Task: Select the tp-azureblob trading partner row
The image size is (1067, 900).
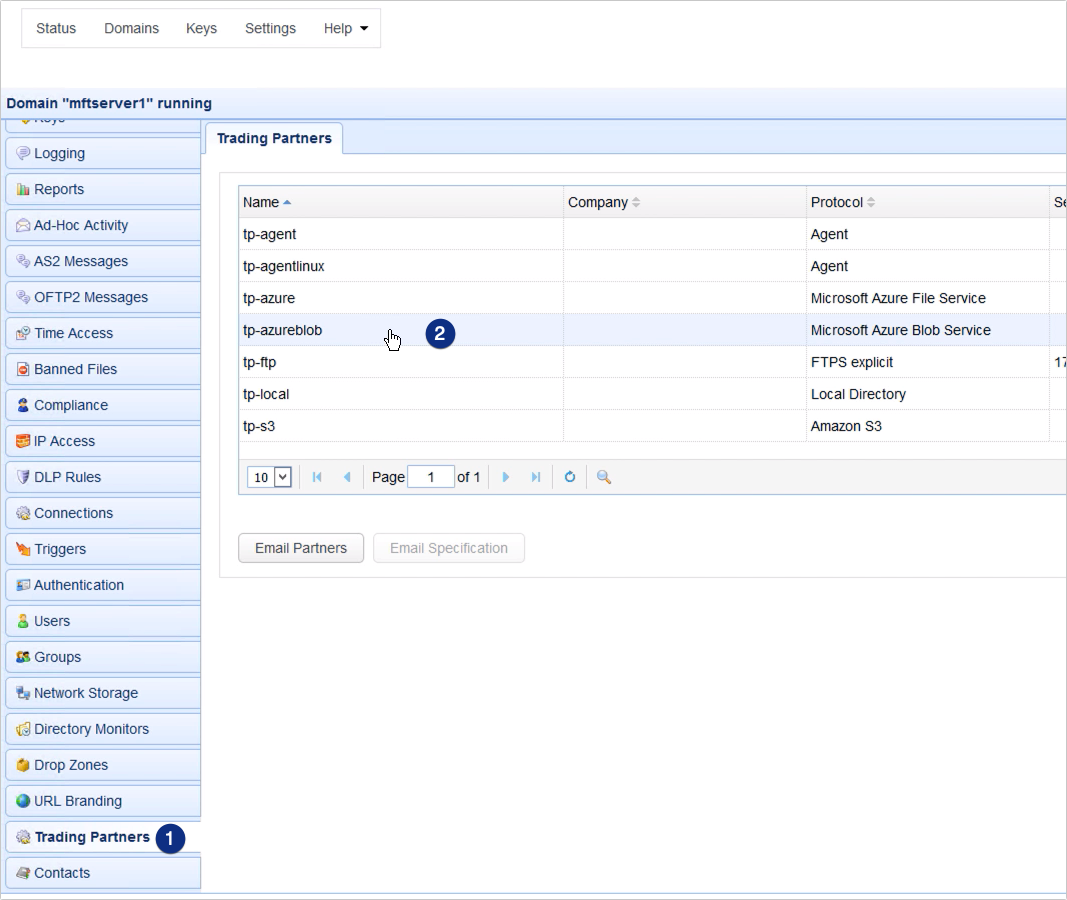Action: point(283,330)
